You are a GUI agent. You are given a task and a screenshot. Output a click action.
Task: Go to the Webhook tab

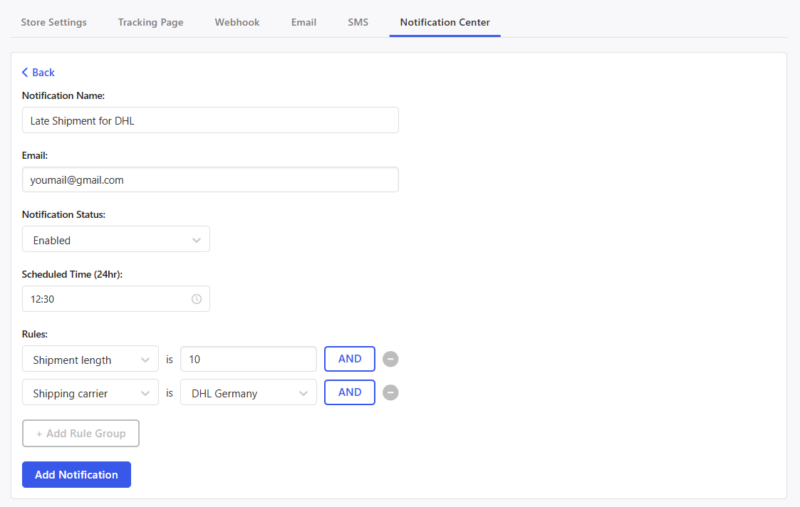click(237, 22)
